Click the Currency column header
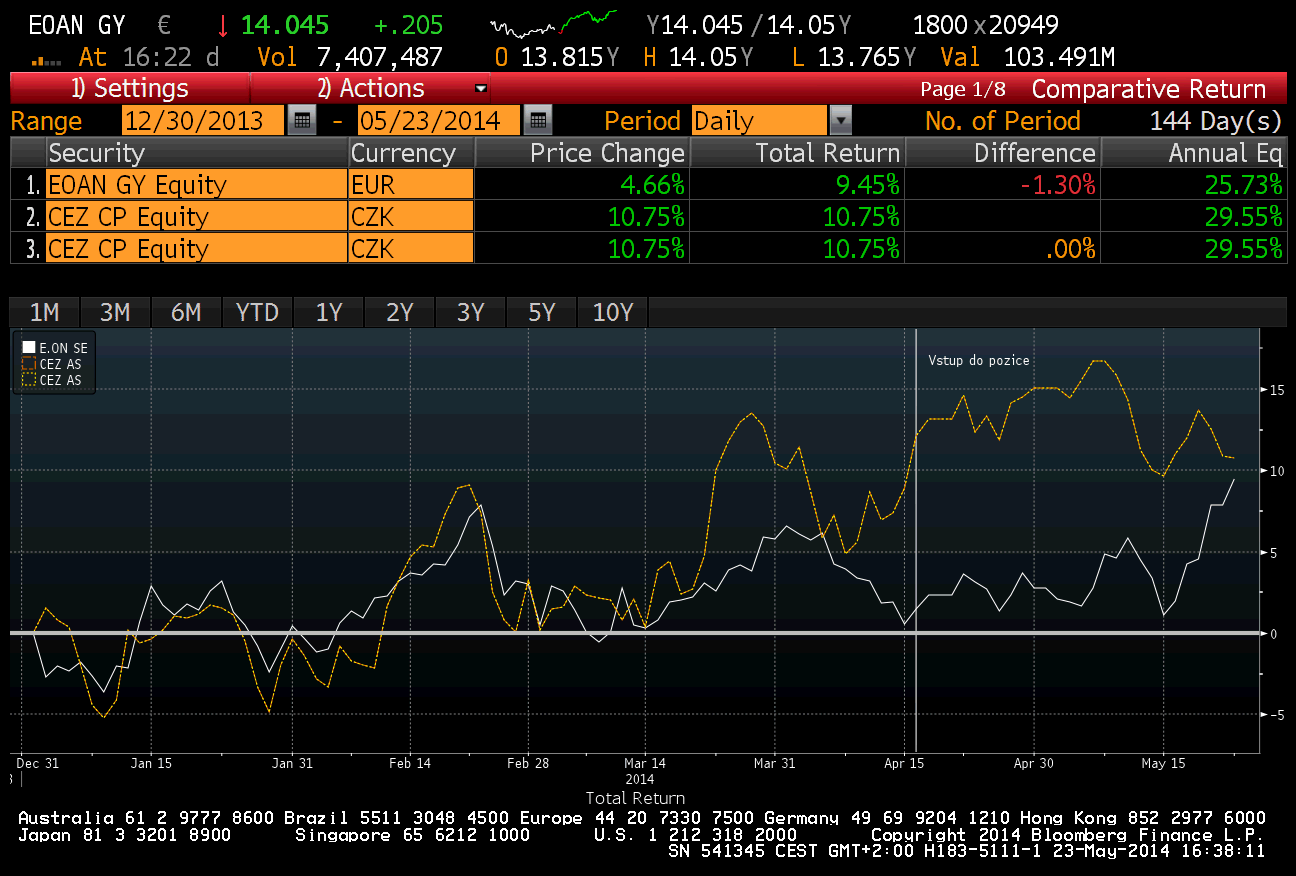Viewport: 1296px width, 876px height. 411,153
